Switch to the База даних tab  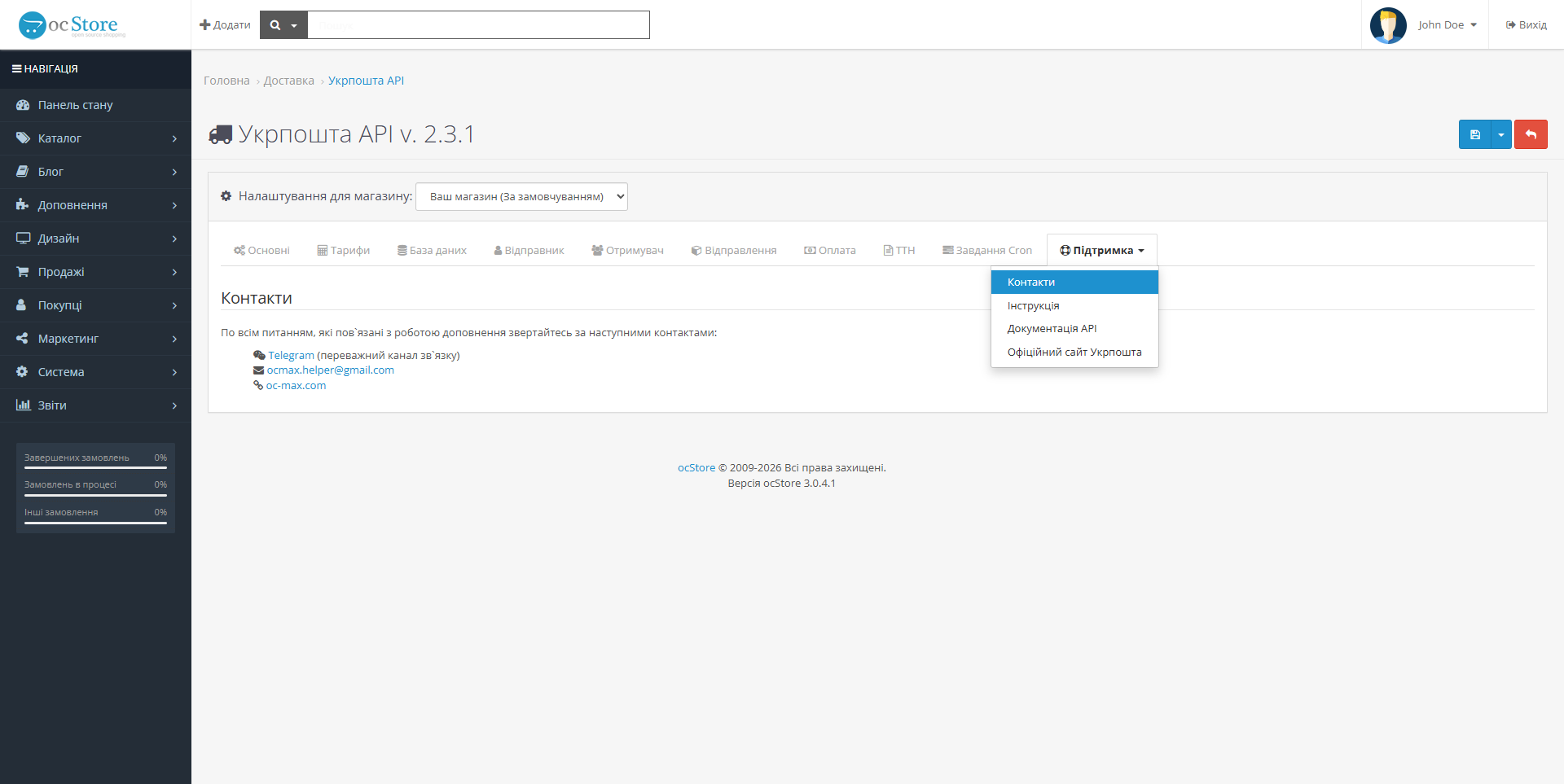[432, 251]
